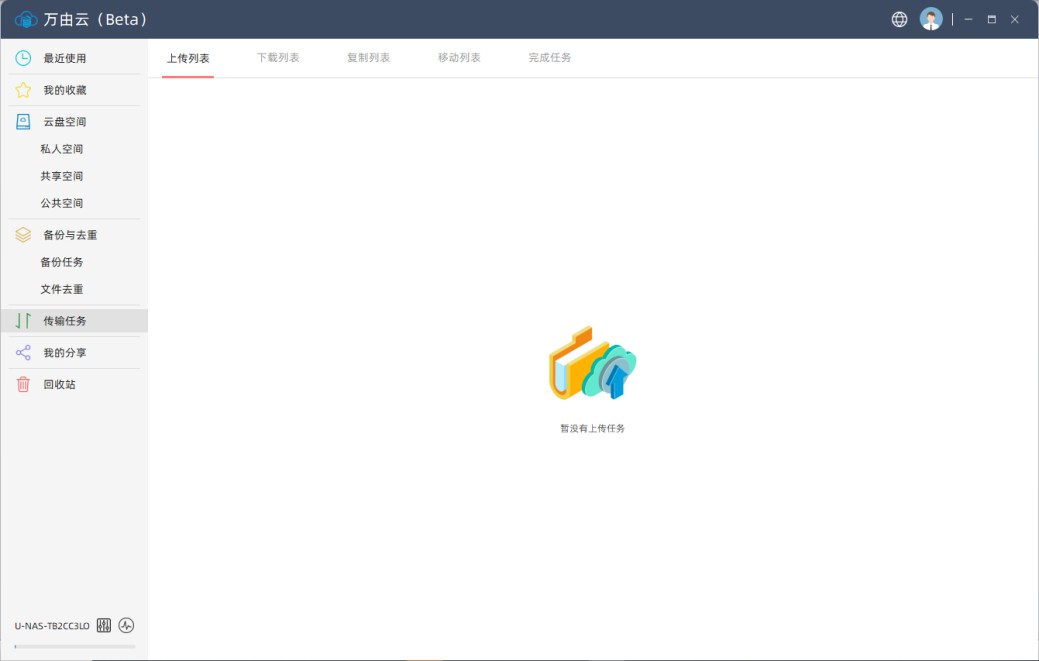Click the recent use clock icon
Image resolution: width=1039 pixels, height=661 pixels.
23,58
